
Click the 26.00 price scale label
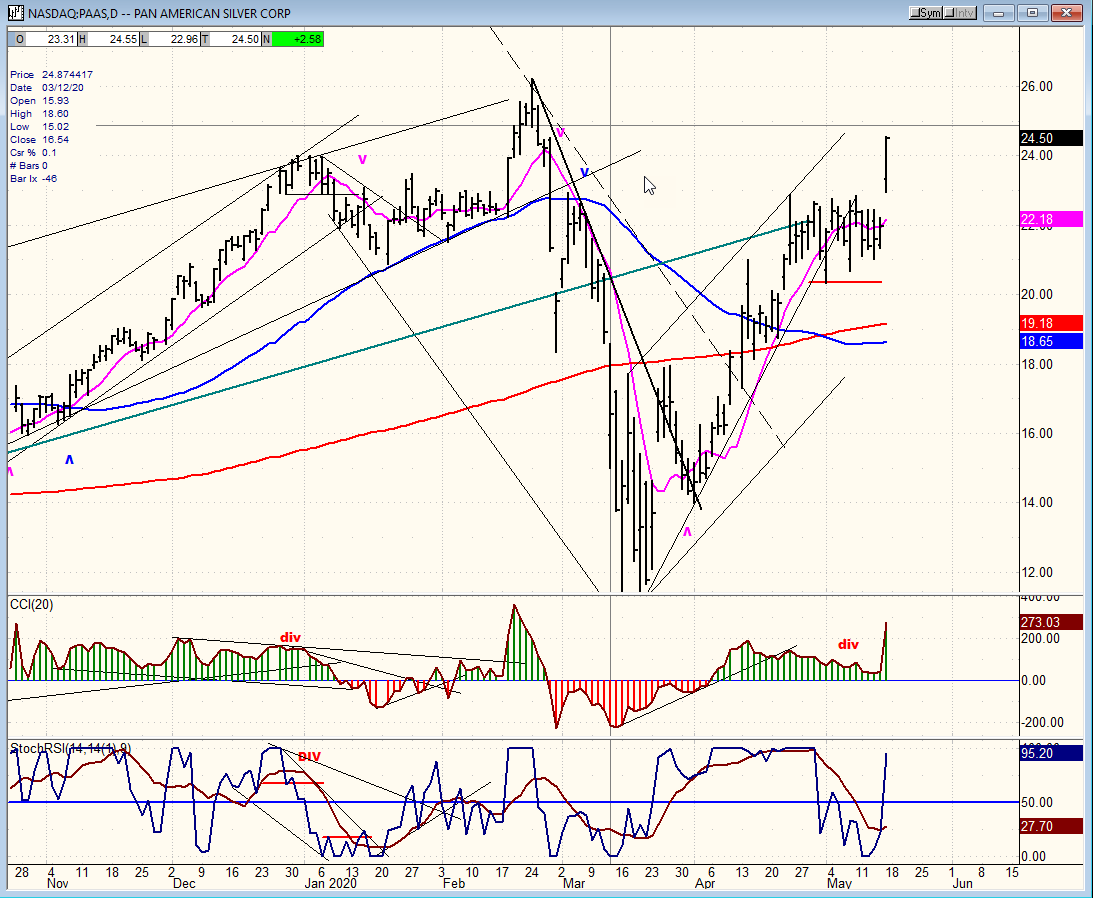pyautogui.click(x=1037, y=86)
